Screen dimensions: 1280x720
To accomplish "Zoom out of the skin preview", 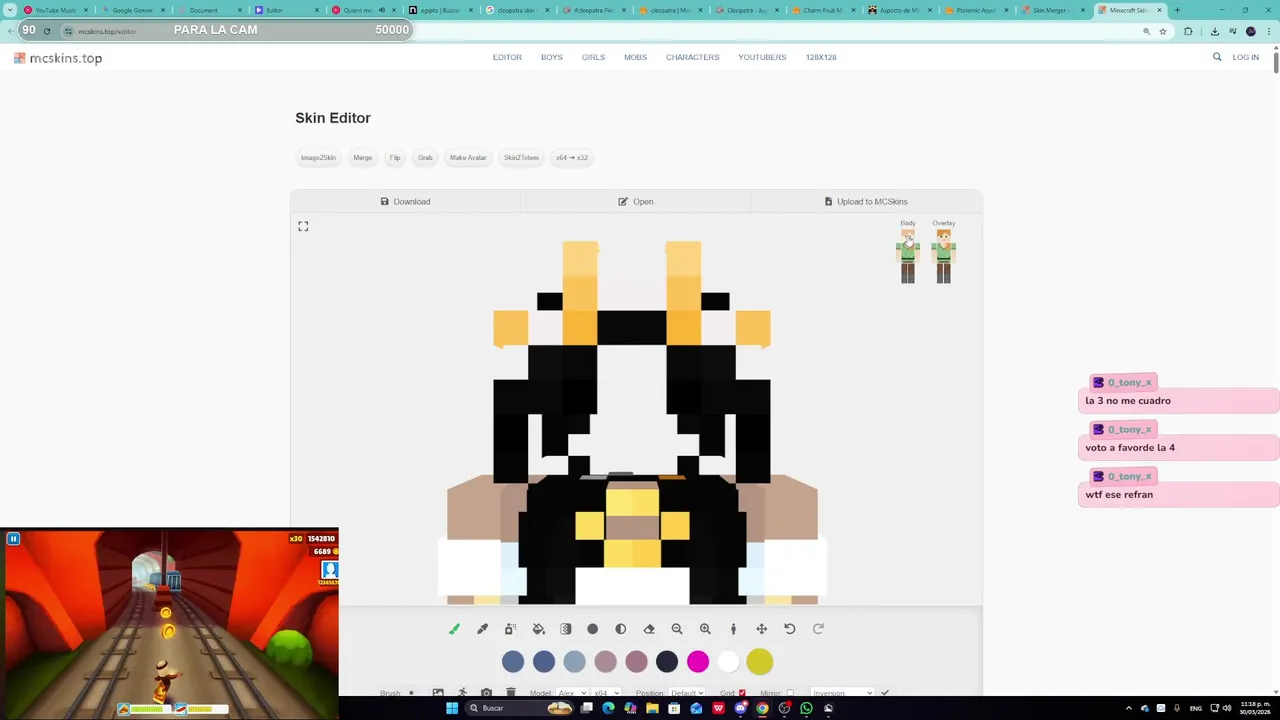I will click(677, 629).
